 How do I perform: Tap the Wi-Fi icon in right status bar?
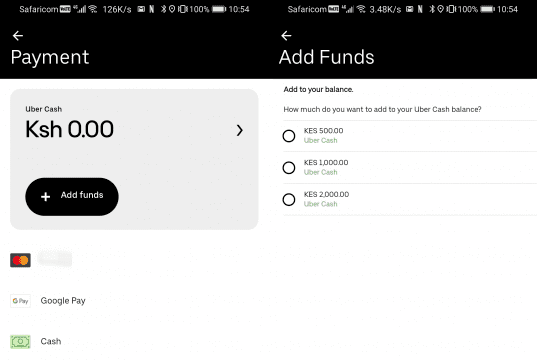point(361,9)
